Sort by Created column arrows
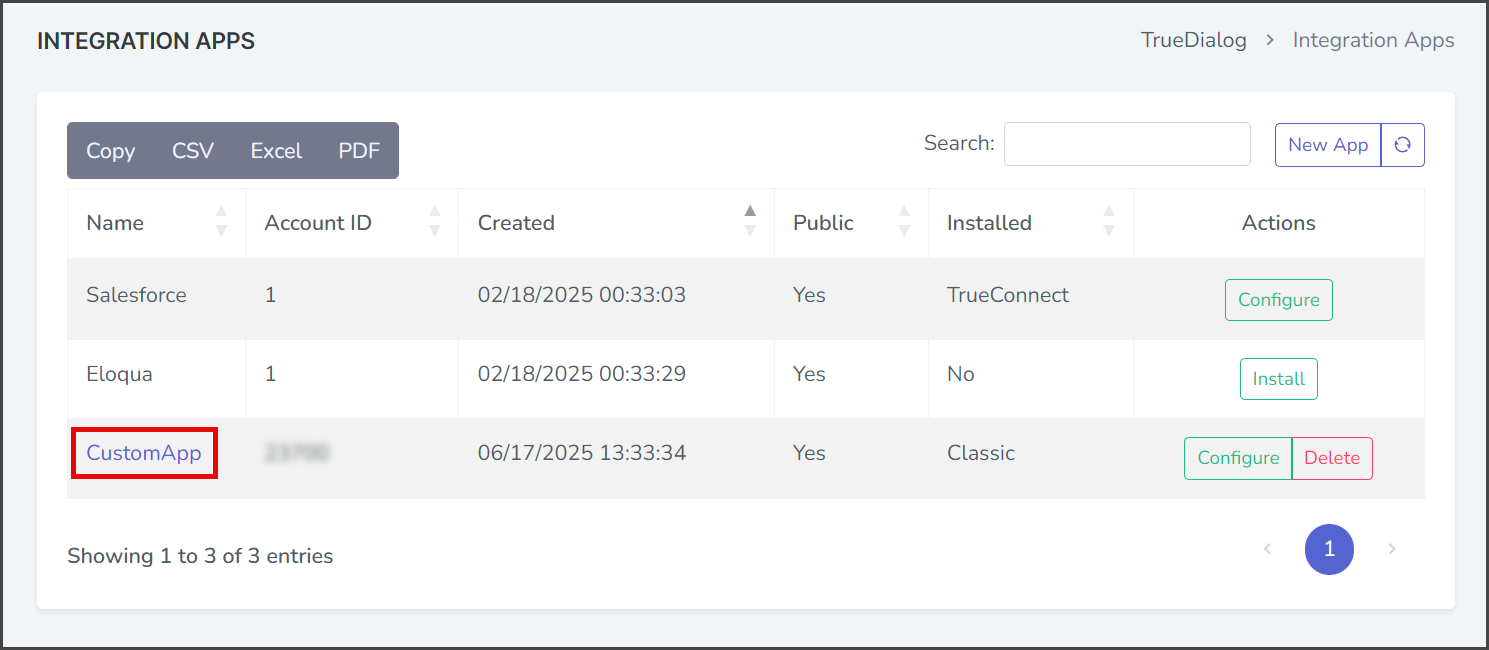1489x650 pixels. click(750, 221)
